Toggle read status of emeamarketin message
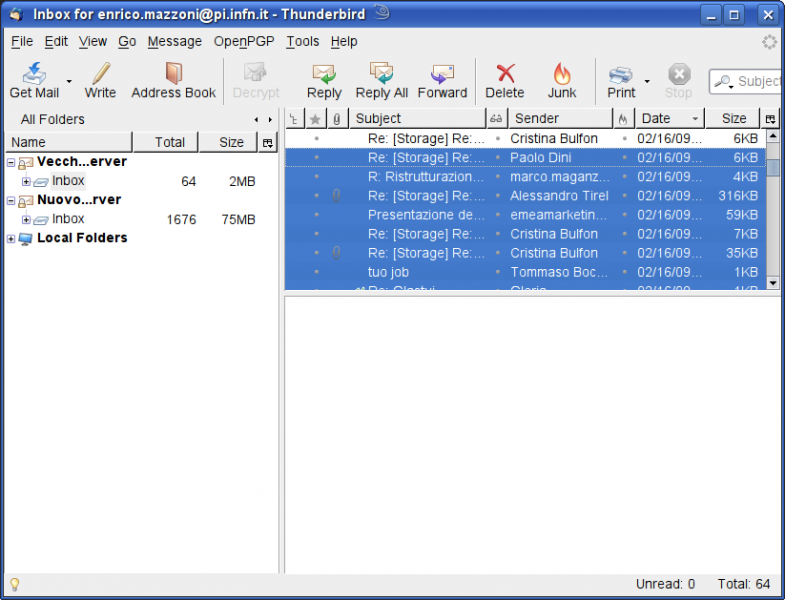This screenshot has width=785, height=600. click(498, 214)
